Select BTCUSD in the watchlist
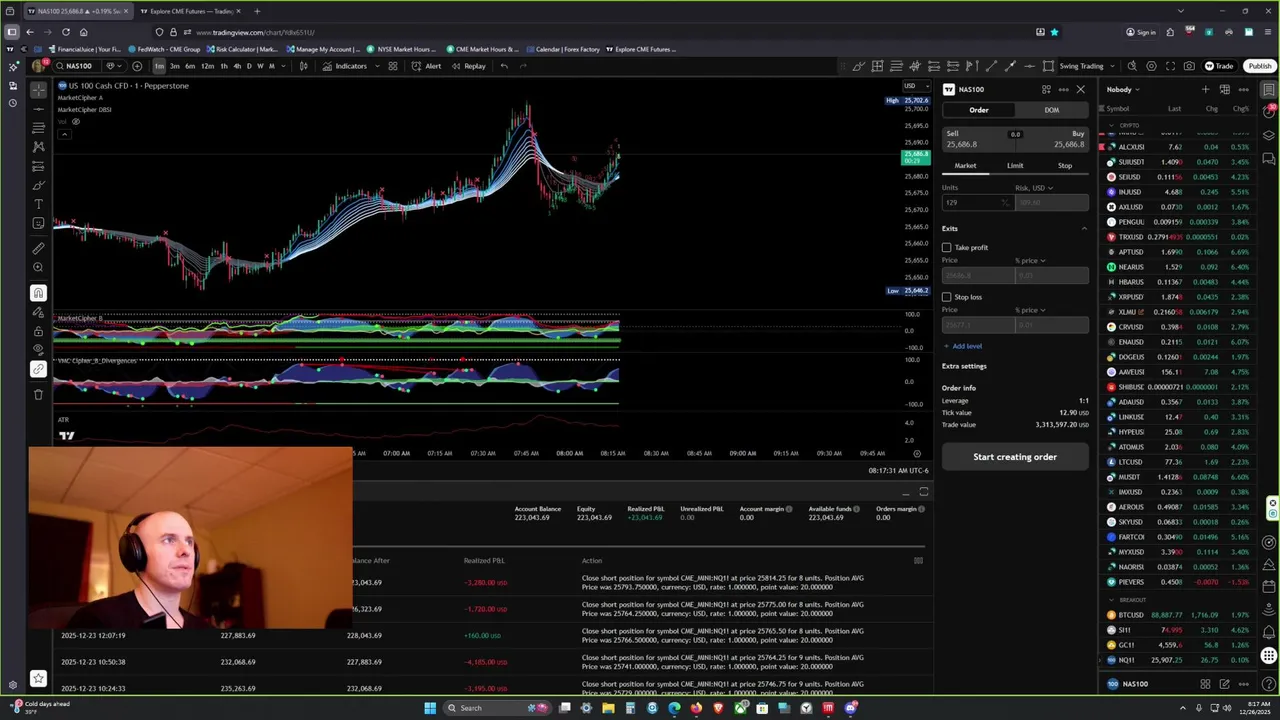1280x720 pixels. click(x=1178, y=615)
